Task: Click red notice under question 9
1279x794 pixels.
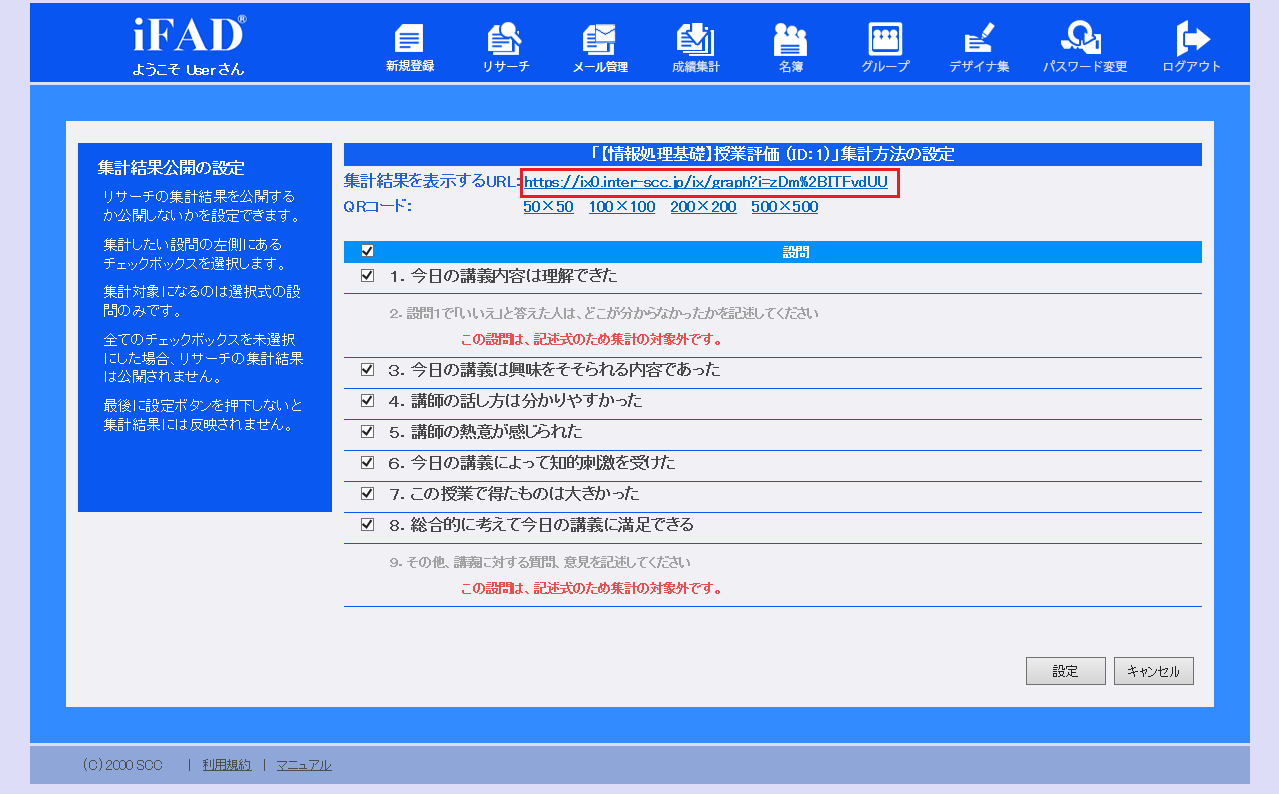Action: click(x=592, y=588)
